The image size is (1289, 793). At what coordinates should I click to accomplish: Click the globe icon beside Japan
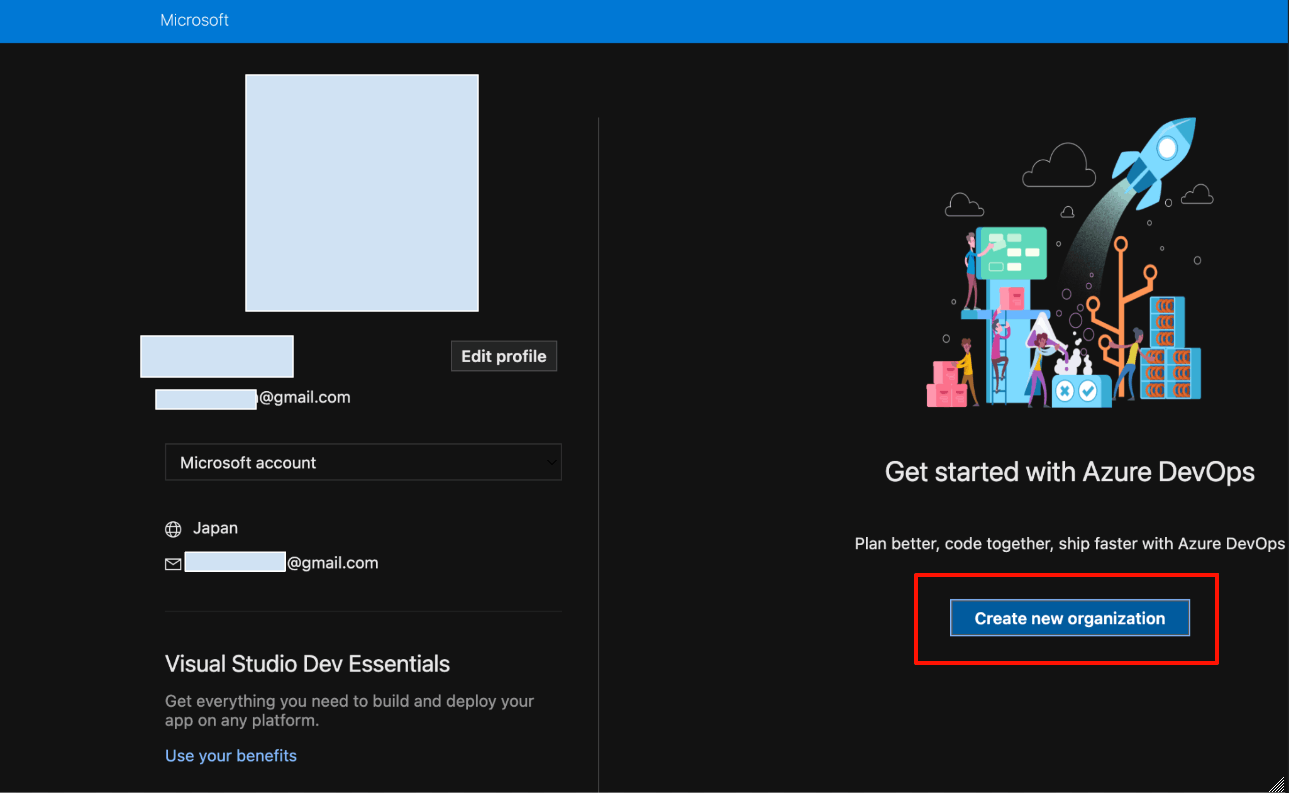(174, 529)
